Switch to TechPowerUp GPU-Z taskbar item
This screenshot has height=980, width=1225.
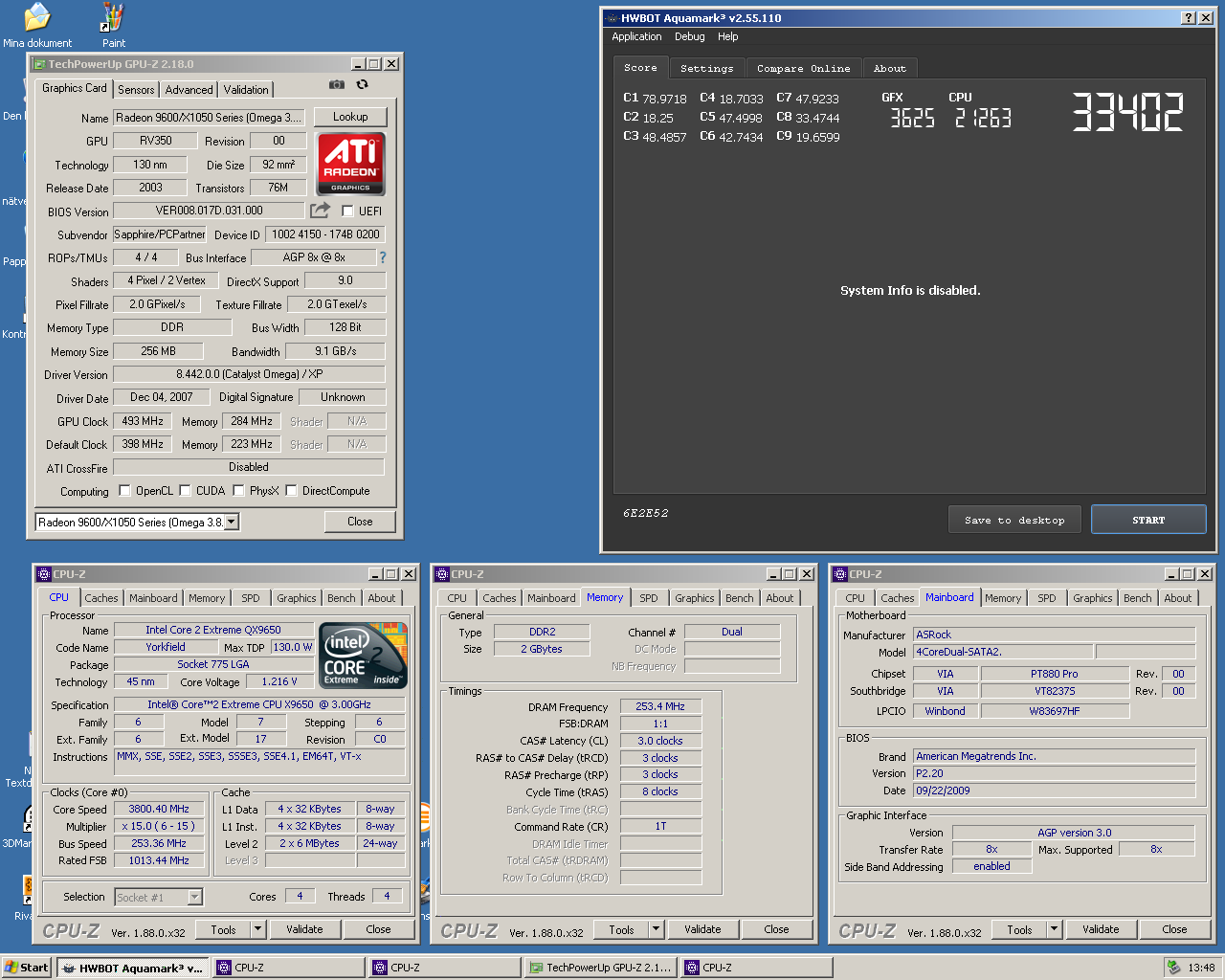(600, 968)
